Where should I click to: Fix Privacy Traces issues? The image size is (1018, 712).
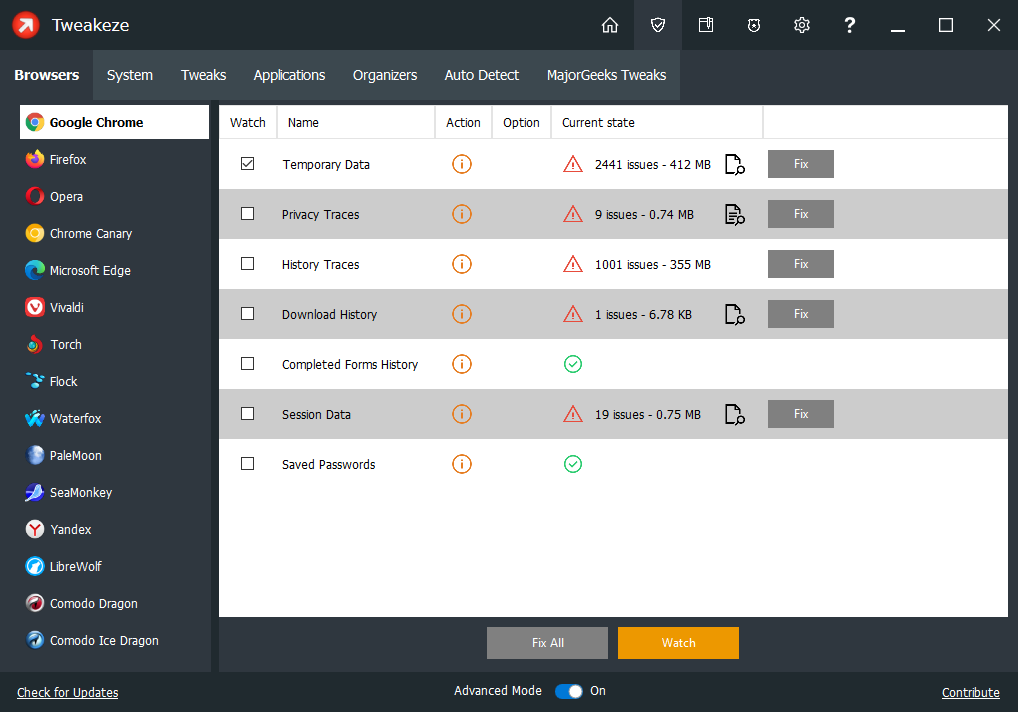[801, 214]
